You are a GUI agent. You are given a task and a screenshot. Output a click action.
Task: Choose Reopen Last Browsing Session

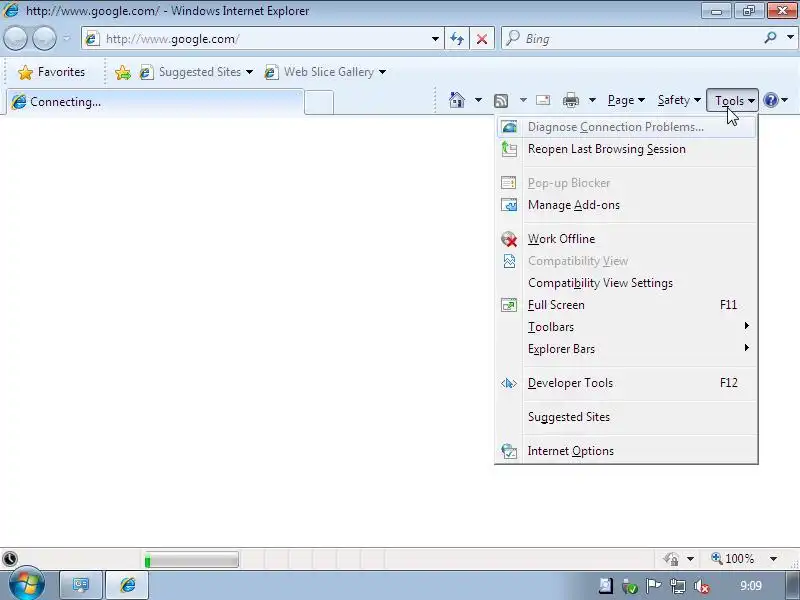627,149
